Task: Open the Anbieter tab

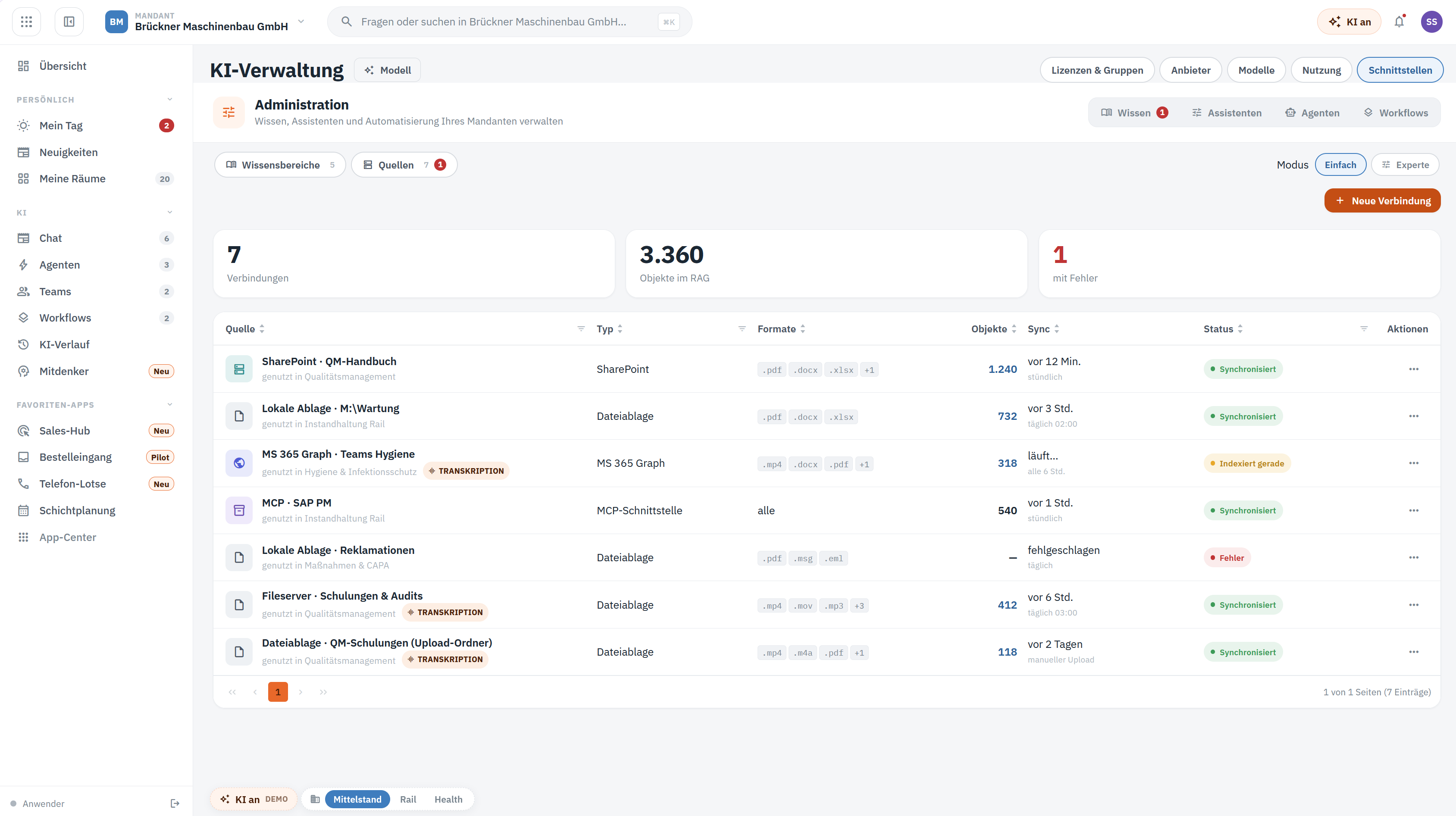Action: click(x=1190, y=69)
